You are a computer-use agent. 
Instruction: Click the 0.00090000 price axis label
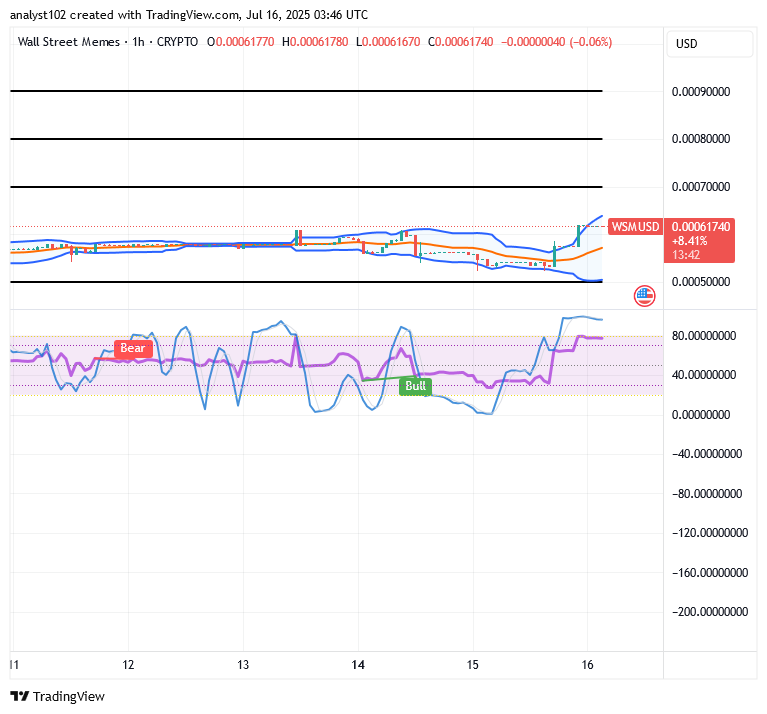tap(700, 92)
